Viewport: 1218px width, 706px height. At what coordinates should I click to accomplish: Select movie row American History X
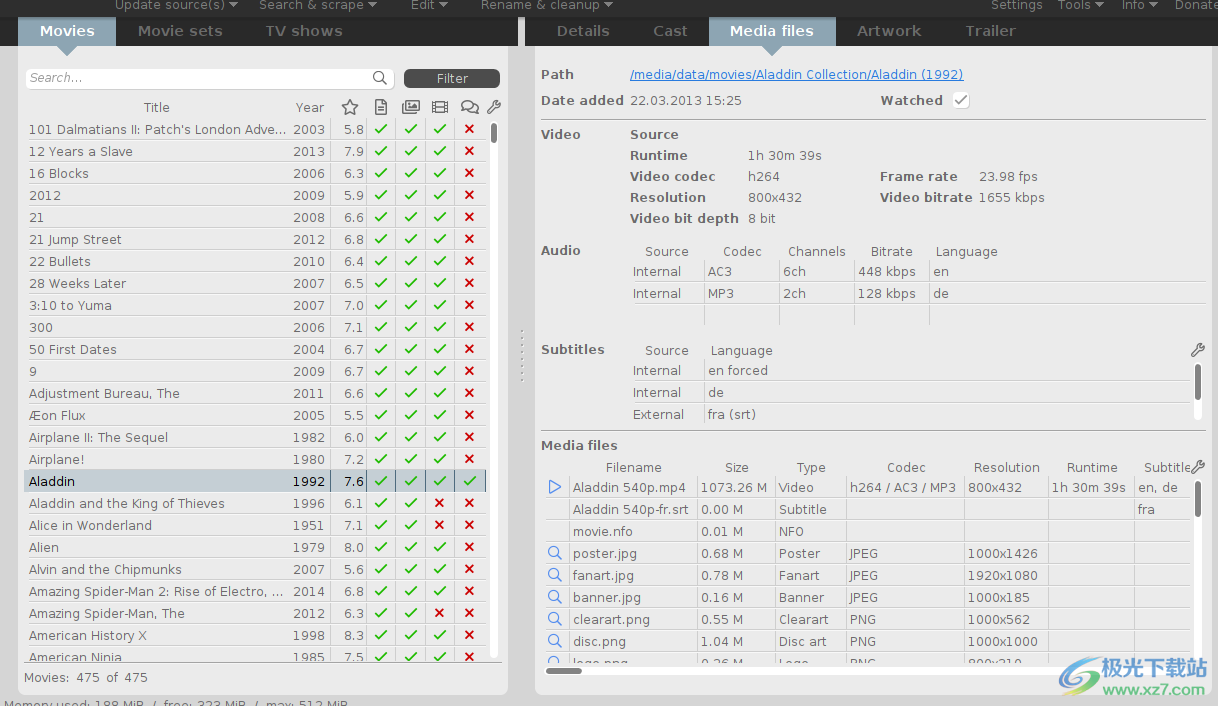point(256,635)
